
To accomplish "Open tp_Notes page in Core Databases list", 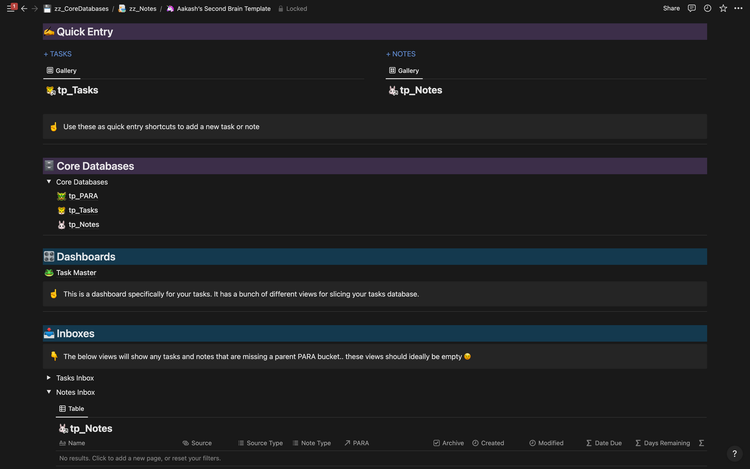I will [84, 225].
